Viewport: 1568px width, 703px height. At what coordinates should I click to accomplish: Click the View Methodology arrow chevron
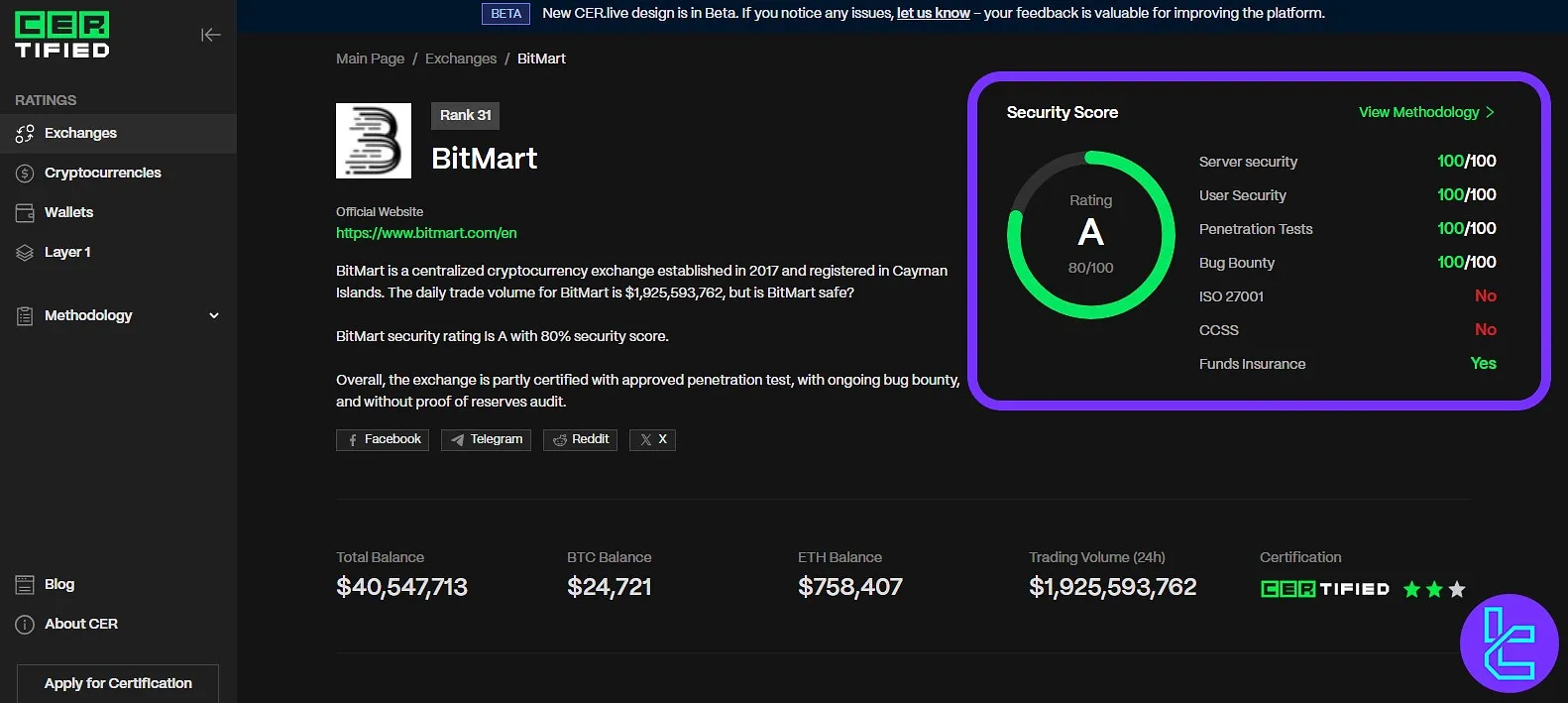pyautogui.click(x=1490, y=112)
